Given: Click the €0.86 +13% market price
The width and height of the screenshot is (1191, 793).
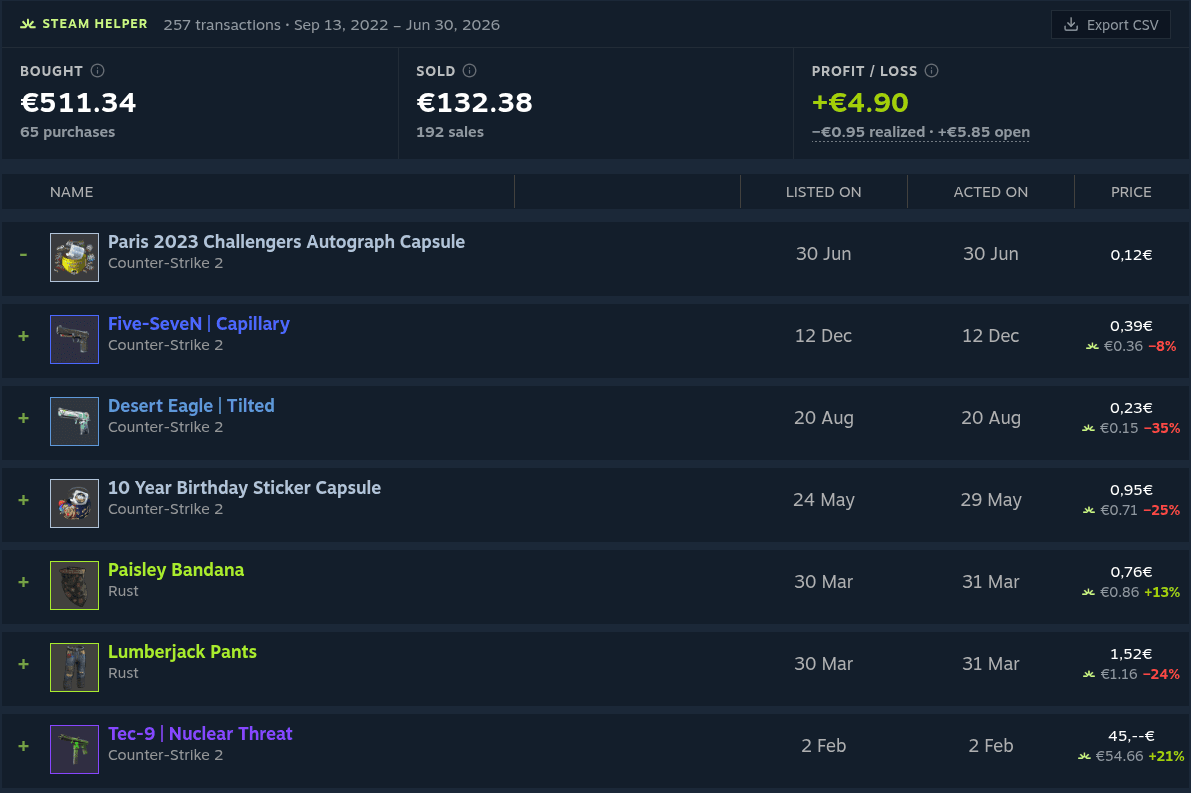Looking at the screenshot, I should (1131, 592).
